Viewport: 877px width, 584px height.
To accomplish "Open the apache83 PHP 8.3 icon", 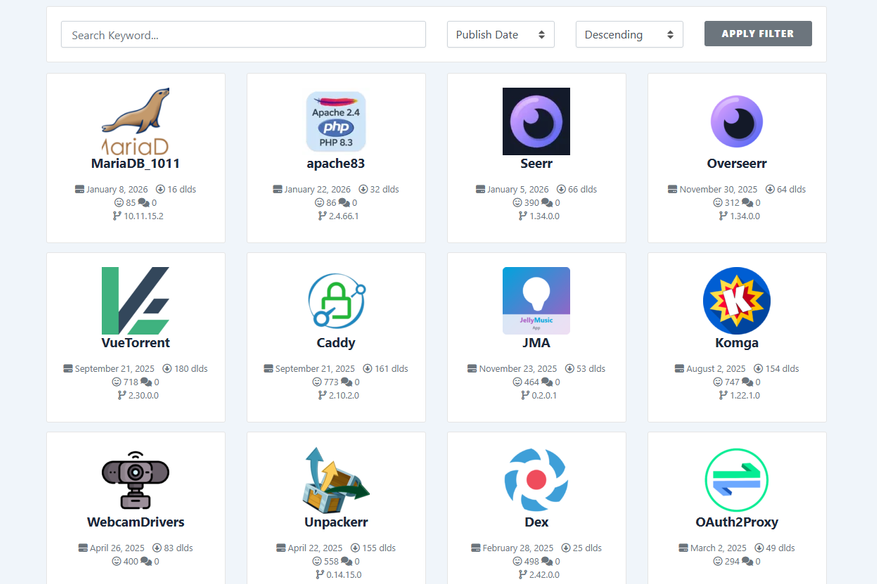I will click(336, 121).
